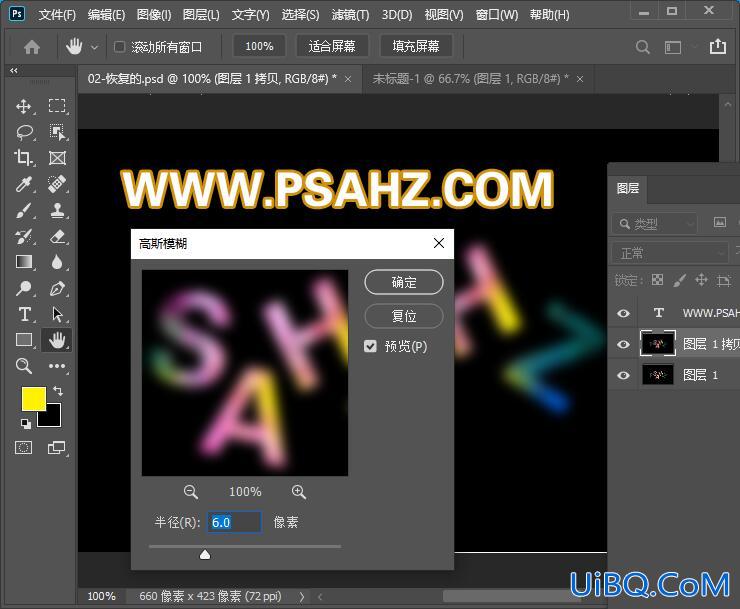This screenshot has width=740, height=609.
Task: Toggle pixel layer filter icon
Action: (x=720, y=222)
